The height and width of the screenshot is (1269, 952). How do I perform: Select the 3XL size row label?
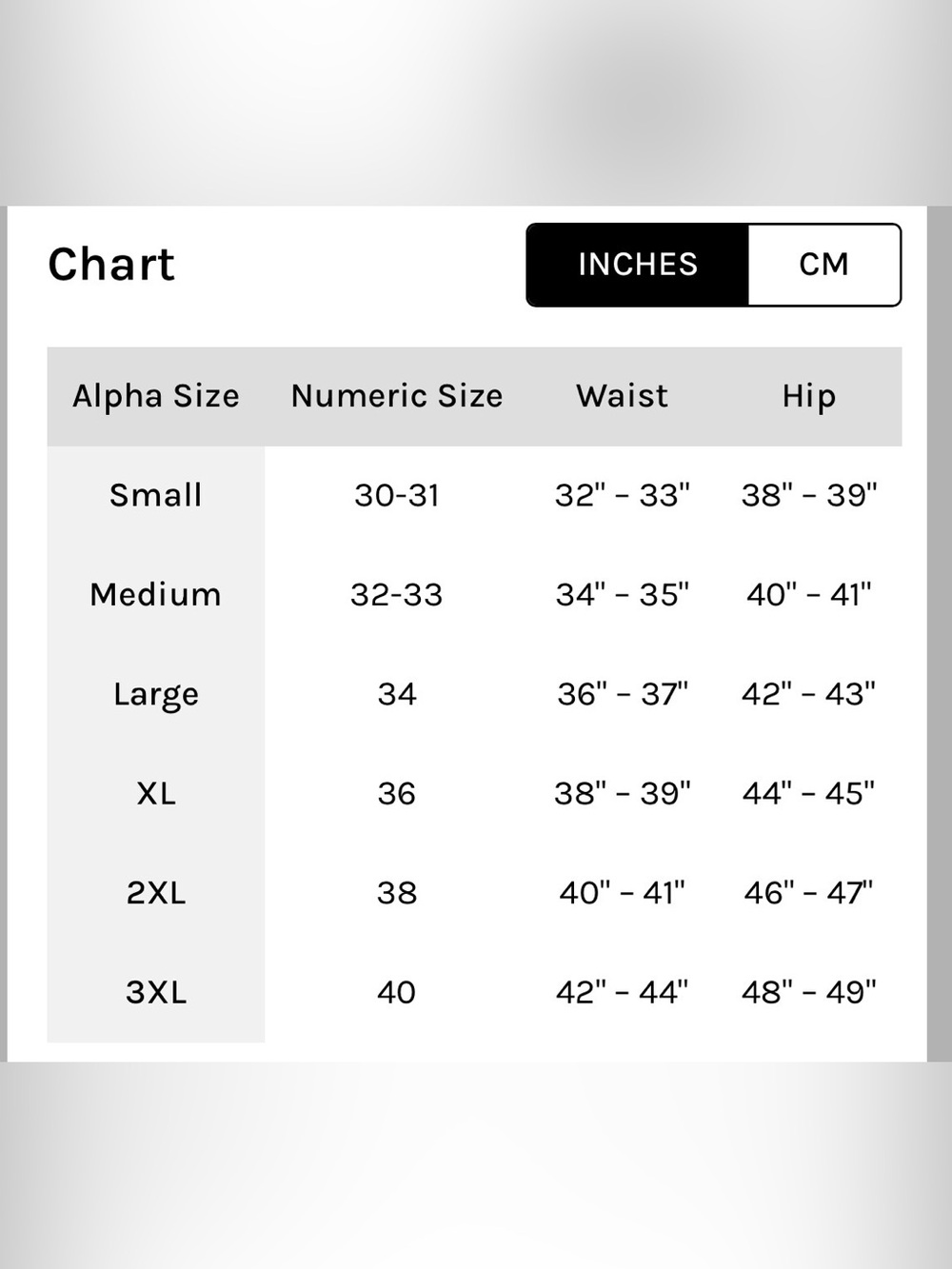(x=156, y=992)
